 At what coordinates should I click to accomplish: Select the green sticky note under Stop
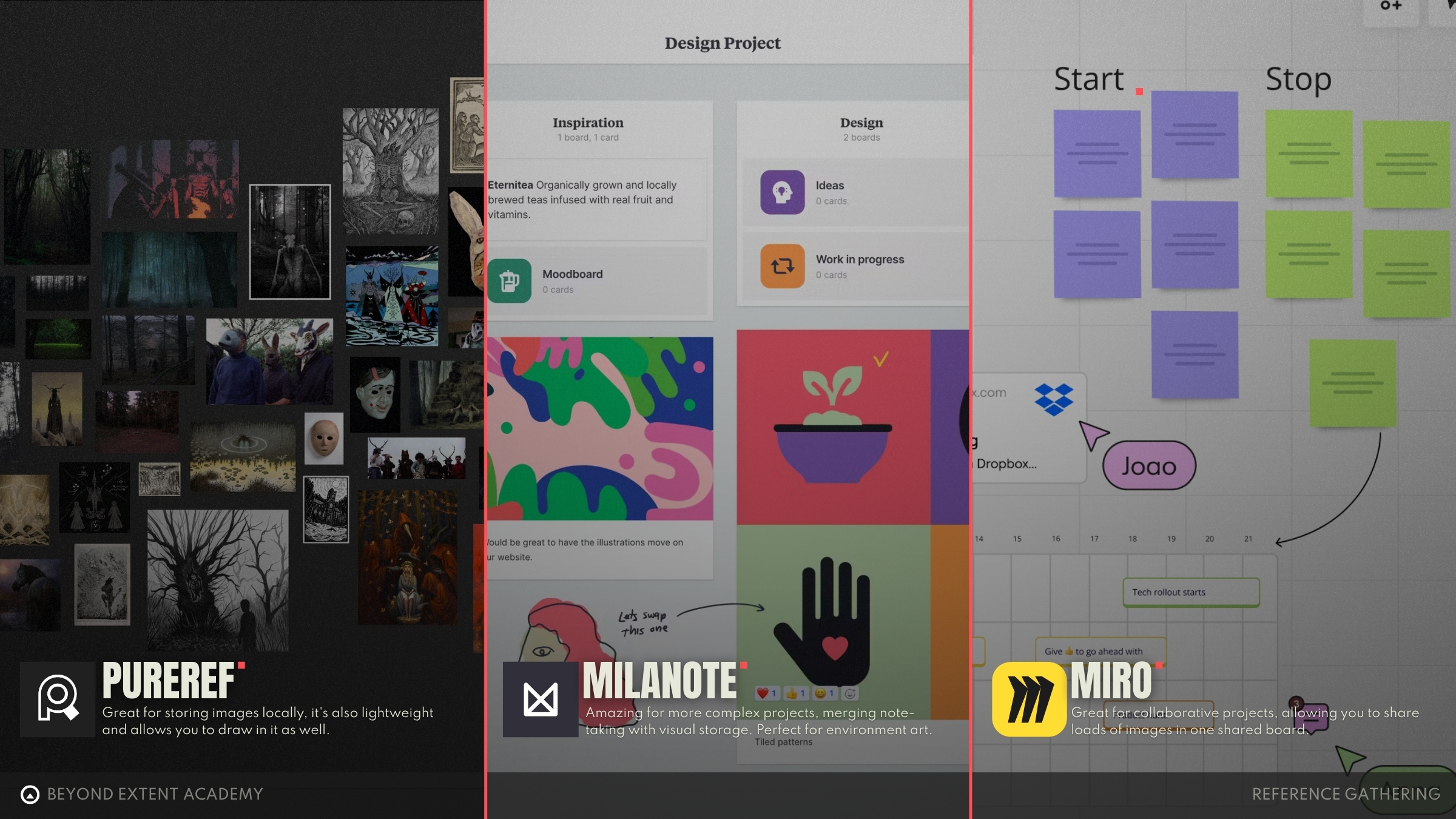tap(1309, 153)
